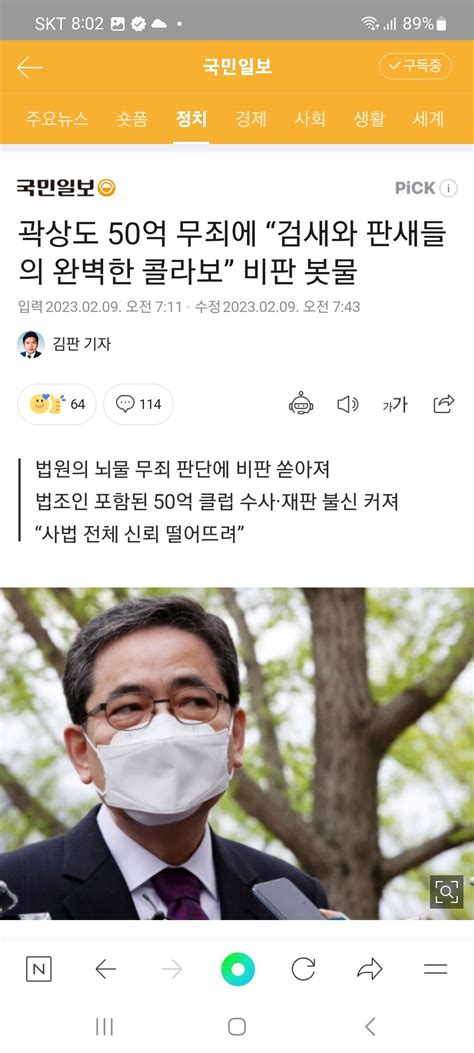Toggle the 구독중 subscription button
The width and height of the screenshot is (474, 1053).
coord(415,66)
